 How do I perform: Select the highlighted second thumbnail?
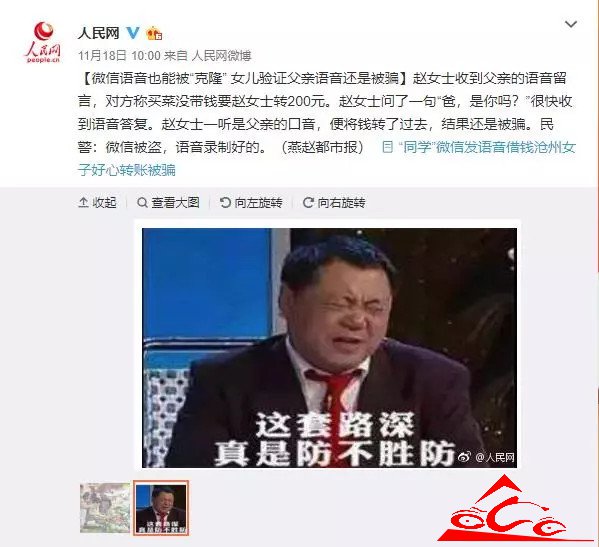tap(161, 508)
